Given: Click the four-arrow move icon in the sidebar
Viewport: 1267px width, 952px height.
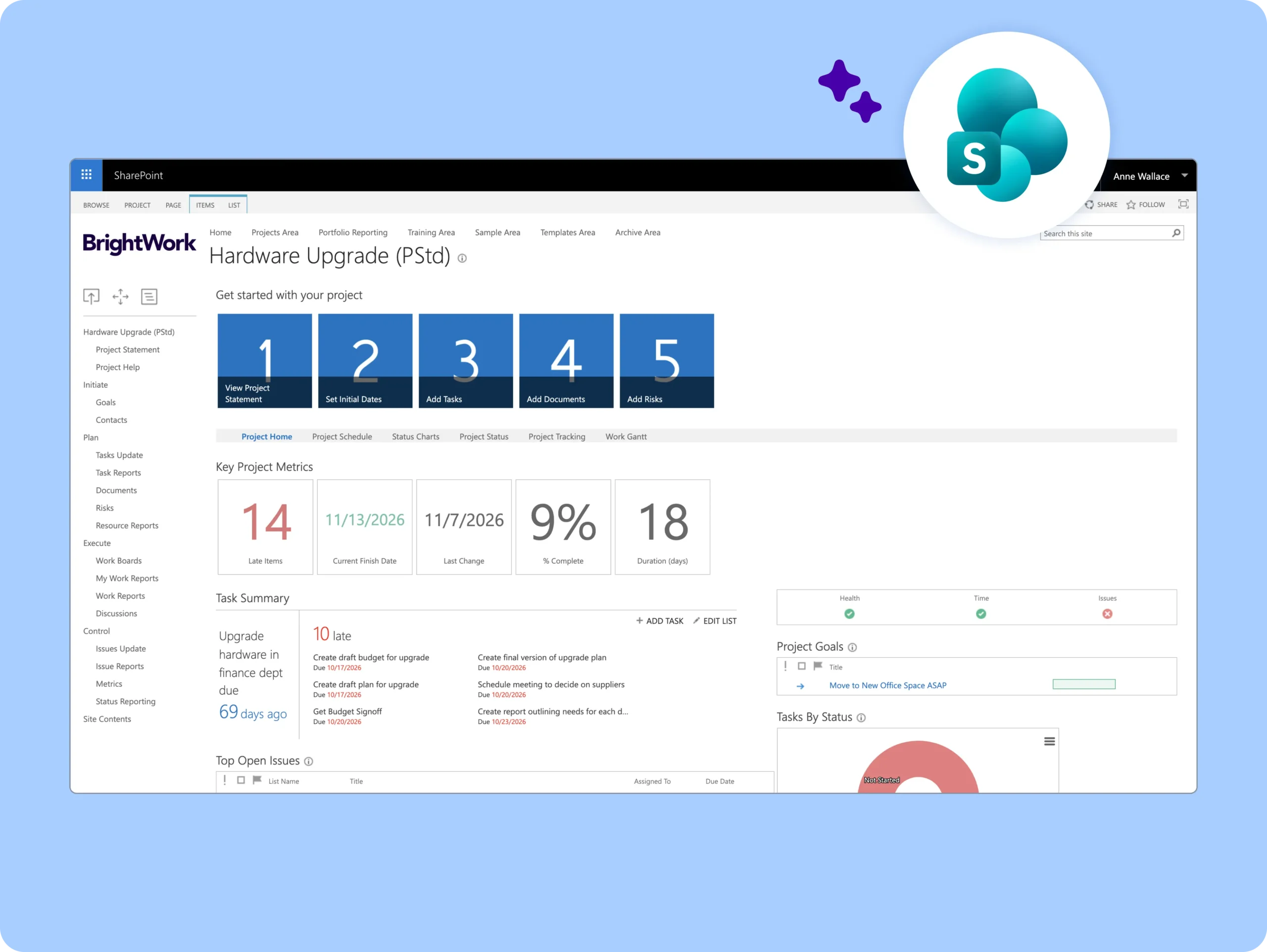Looking at the screenshot, I should click(120, 296).
